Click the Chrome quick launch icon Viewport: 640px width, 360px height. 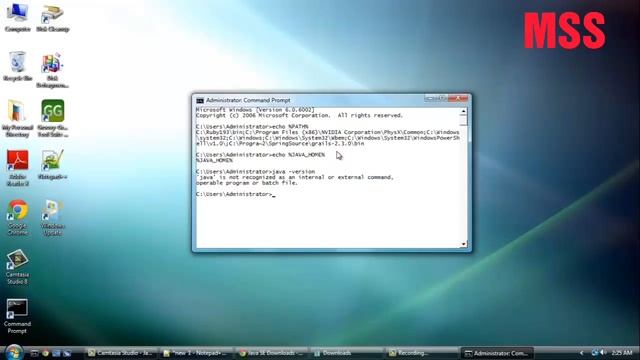[45, 353]
